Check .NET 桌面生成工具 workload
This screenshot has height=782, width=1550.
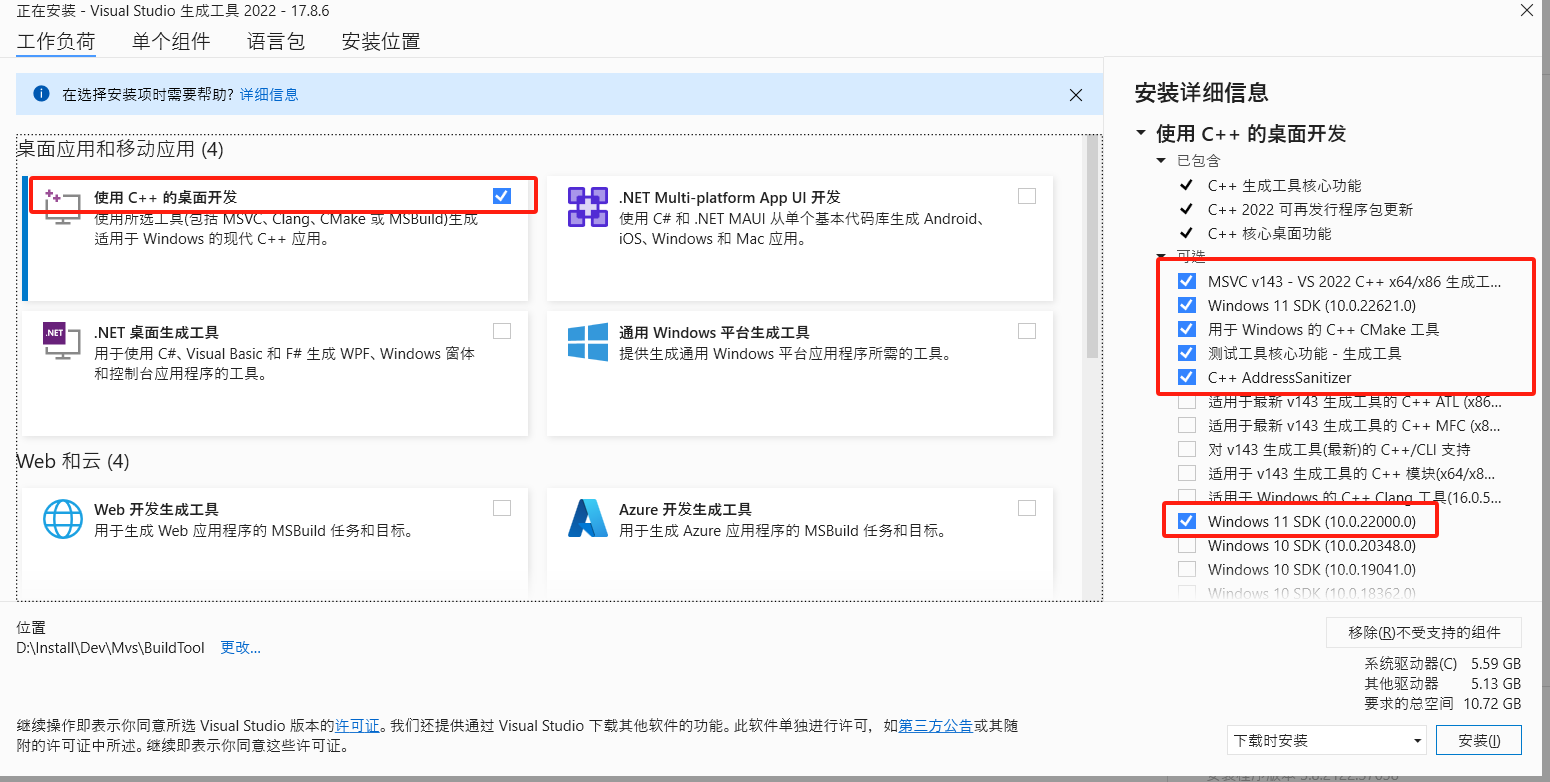(502, 331)
